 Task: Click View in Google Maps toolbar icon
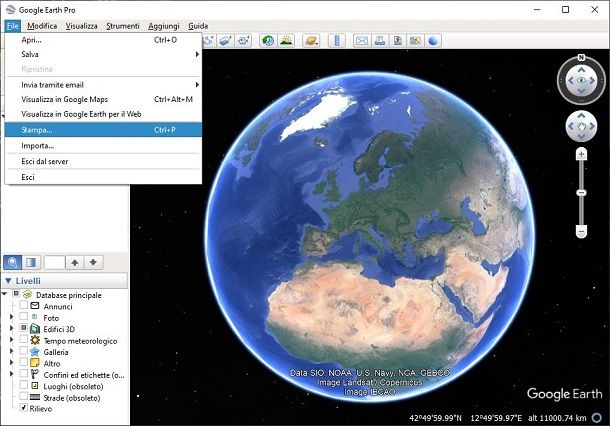point(415,41)
